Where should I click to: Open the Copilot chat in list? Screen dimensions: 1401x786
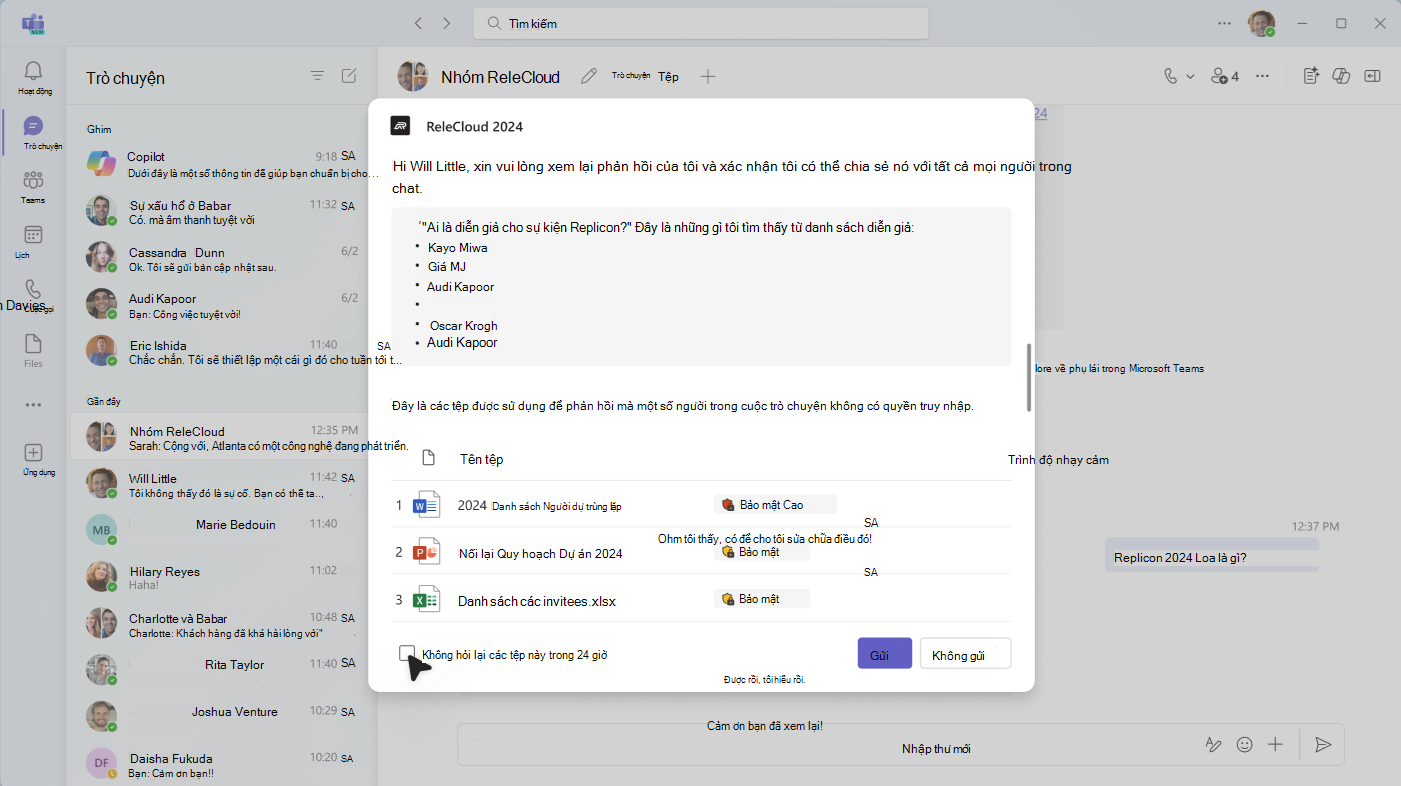(221, 164)
